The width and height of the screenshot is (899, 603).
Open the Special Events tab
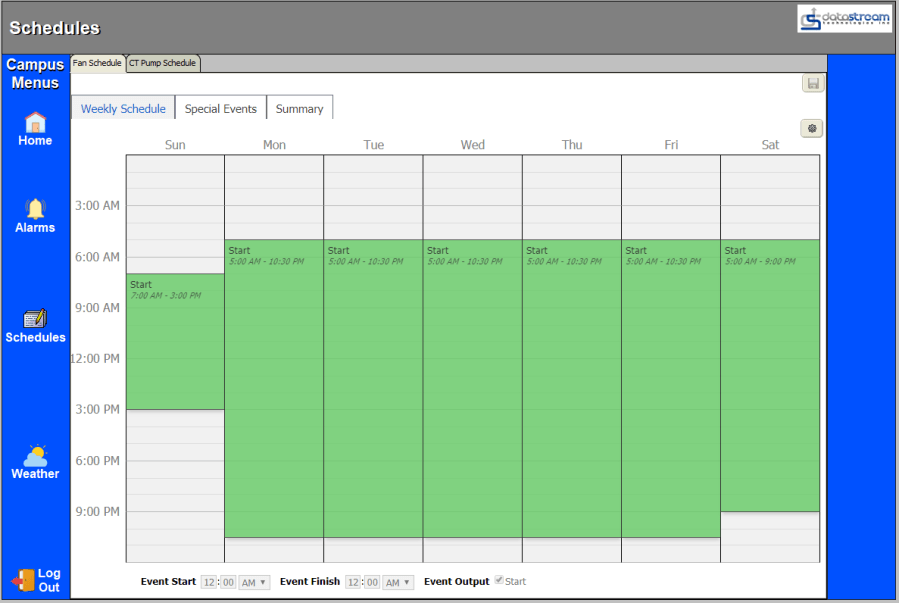[x=220, y=108]
